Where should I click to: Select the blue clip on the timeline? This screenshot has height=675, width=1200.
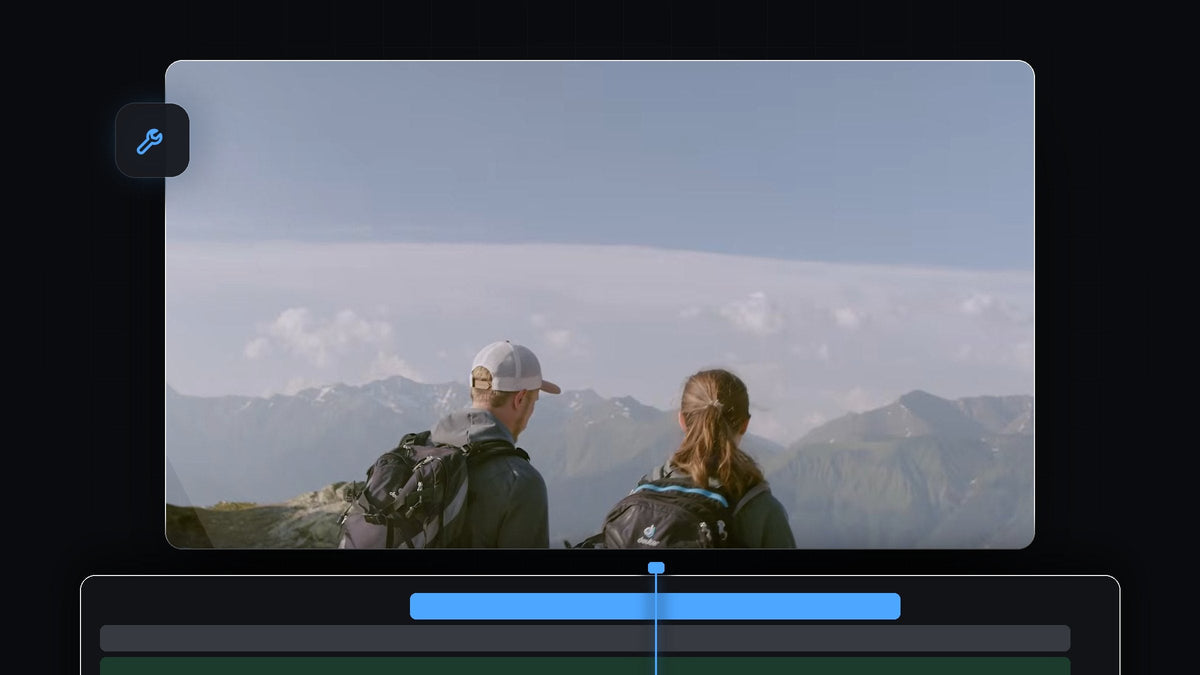(655, 606)
